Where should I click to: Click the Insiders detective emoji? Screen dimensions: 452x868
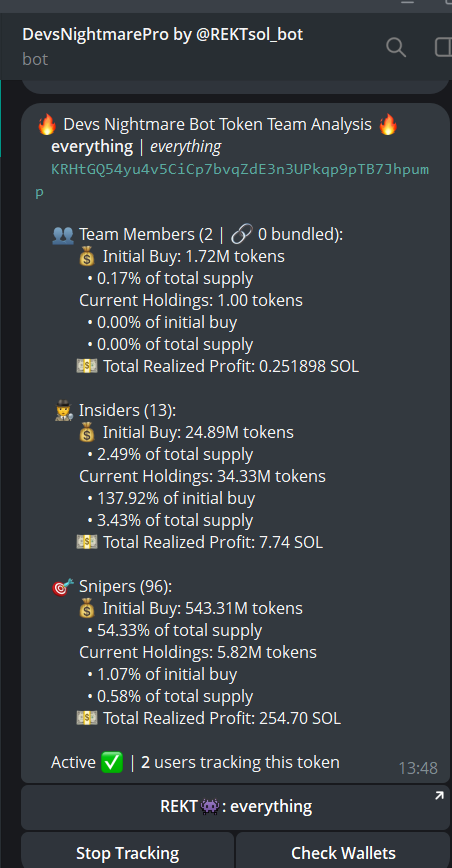coord(63,411)
